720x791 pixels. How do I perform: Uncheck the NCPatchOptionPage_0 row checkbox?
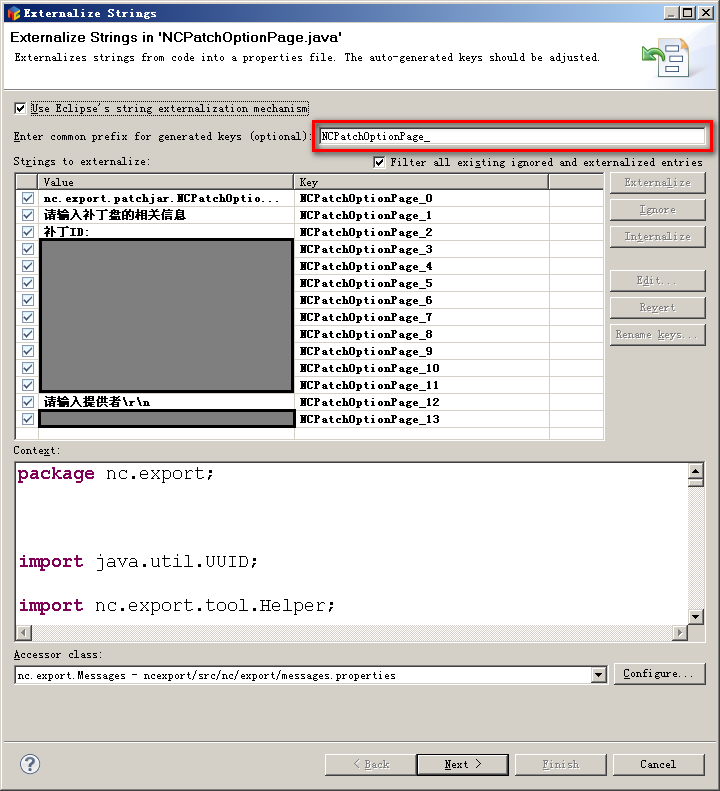coord(28,198)
